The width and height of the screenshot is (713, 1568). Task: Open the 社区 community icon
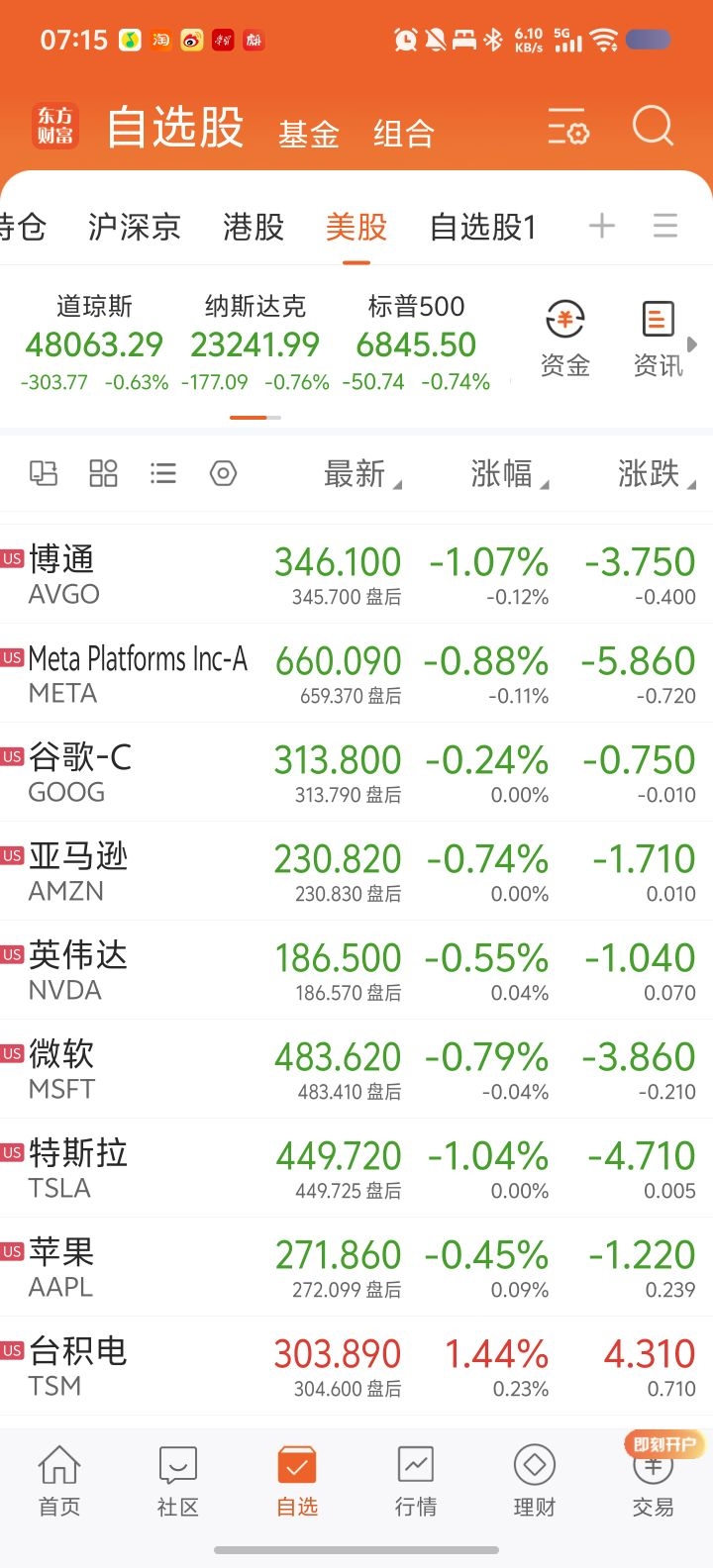[178, 1481]
